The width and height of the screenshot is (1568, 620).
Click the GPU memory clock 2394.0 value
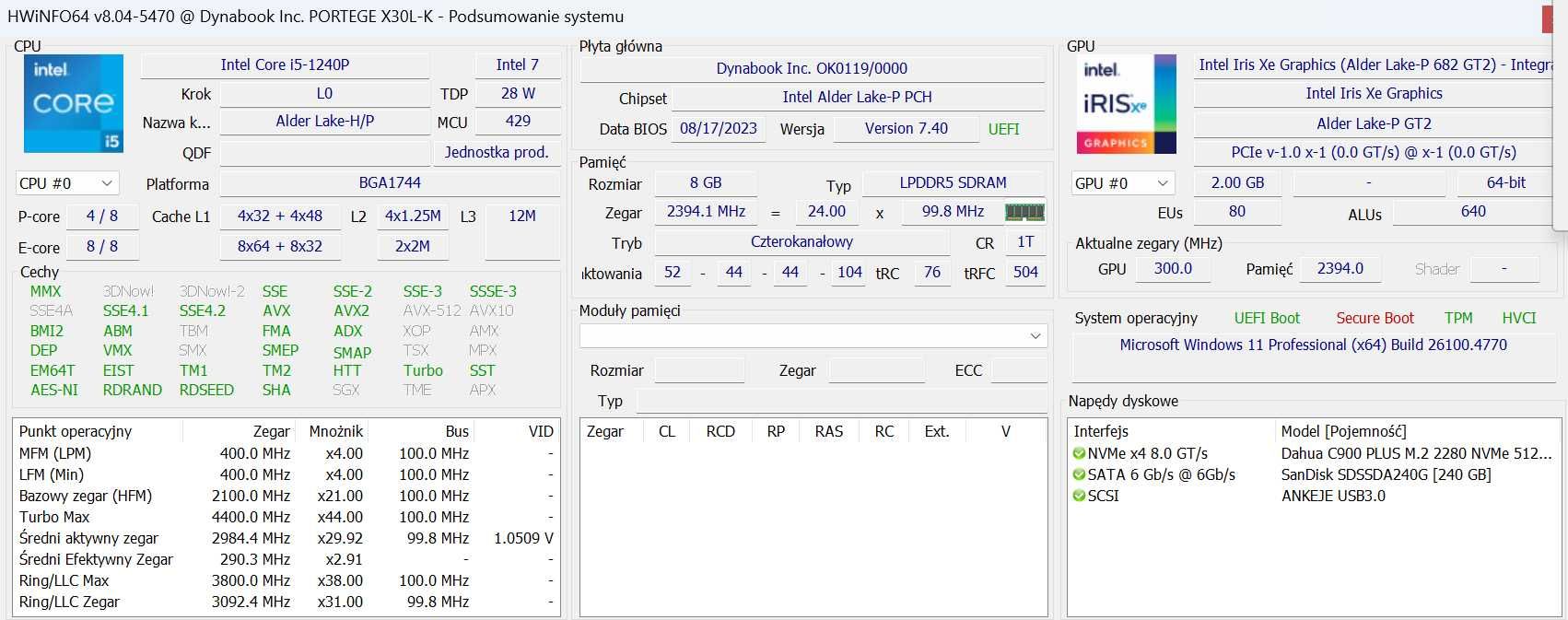[1340, 268]
